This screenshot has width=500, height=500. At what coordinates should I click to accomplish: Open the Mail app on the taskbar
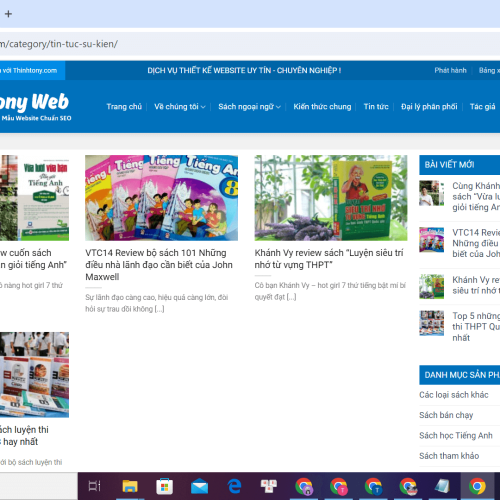click(199, 487)
